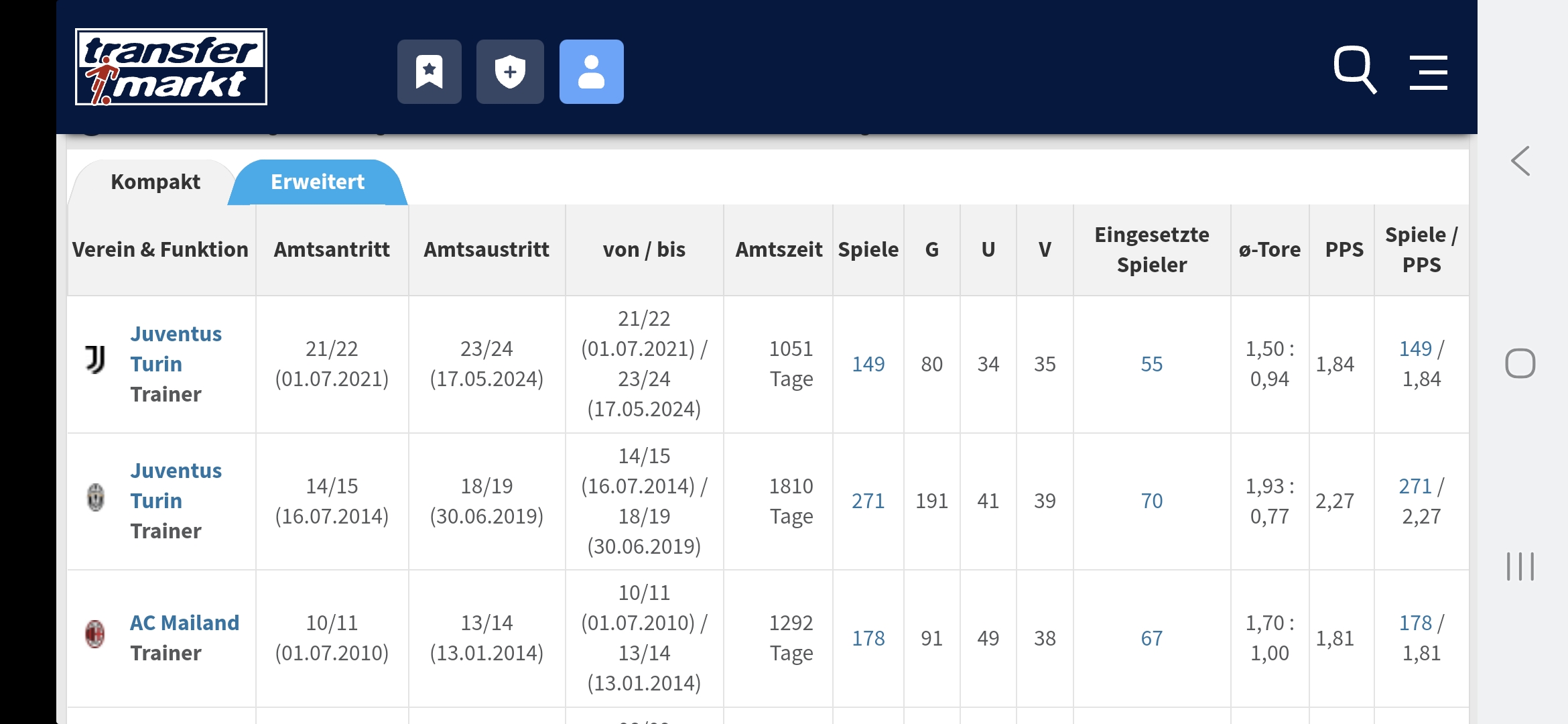
Task: Click the Amtszeit column header
Action: [x=778, y=249]
